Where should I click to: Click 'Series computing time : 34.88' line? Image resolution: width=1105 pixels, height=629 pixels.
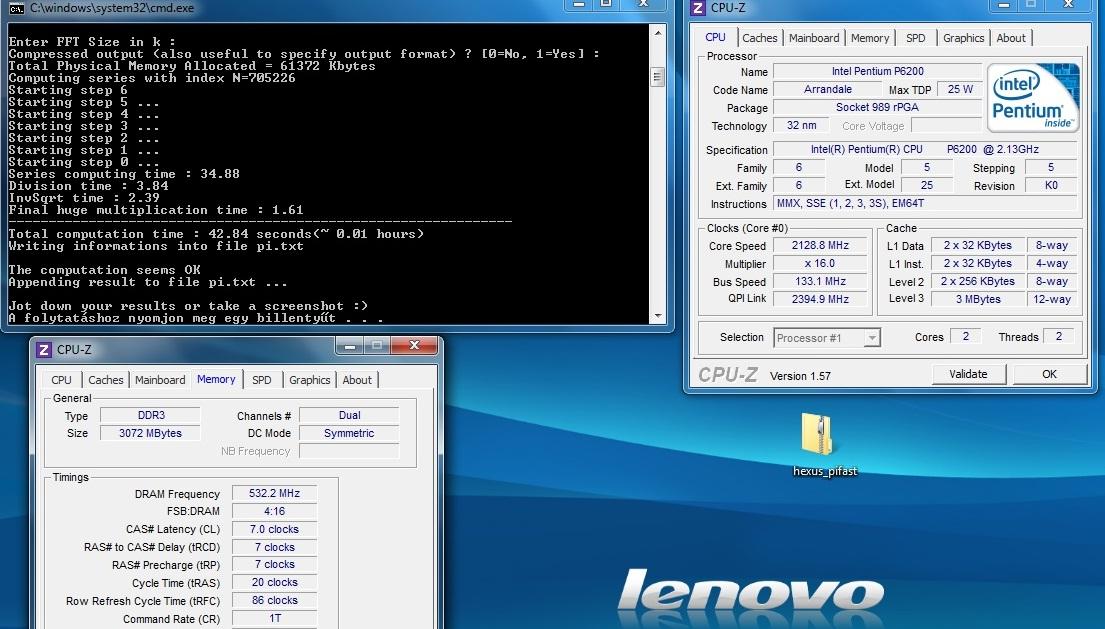coord(124,174)
